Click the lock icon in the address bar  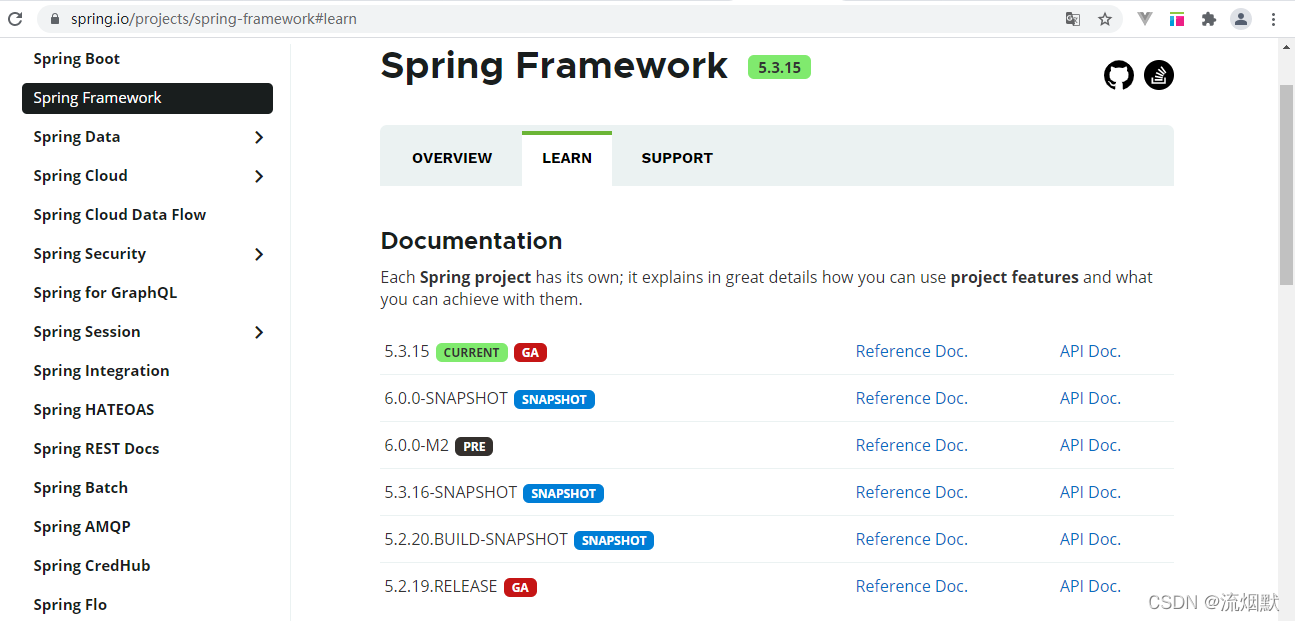pos(54,19)
